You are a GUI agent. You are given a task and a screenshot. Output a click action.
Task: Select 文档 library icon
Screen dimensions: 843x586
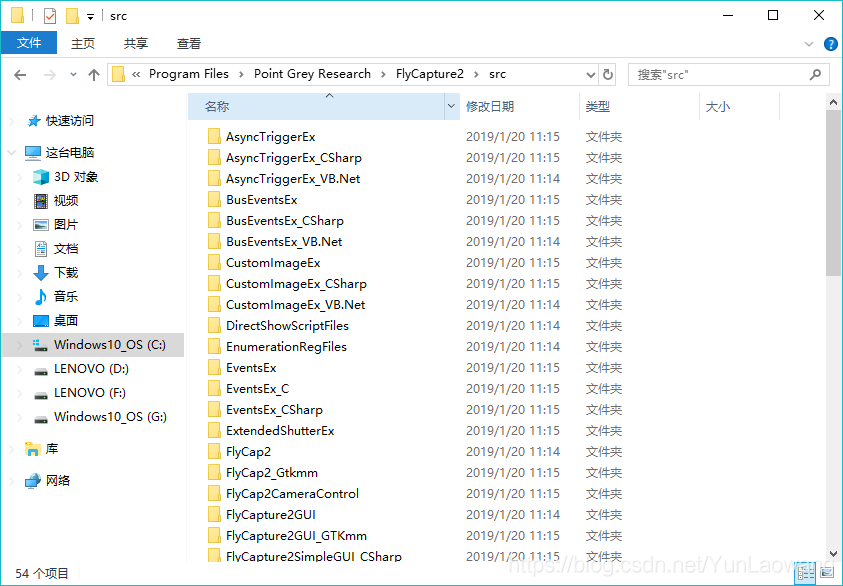click(x=41, y=249)
